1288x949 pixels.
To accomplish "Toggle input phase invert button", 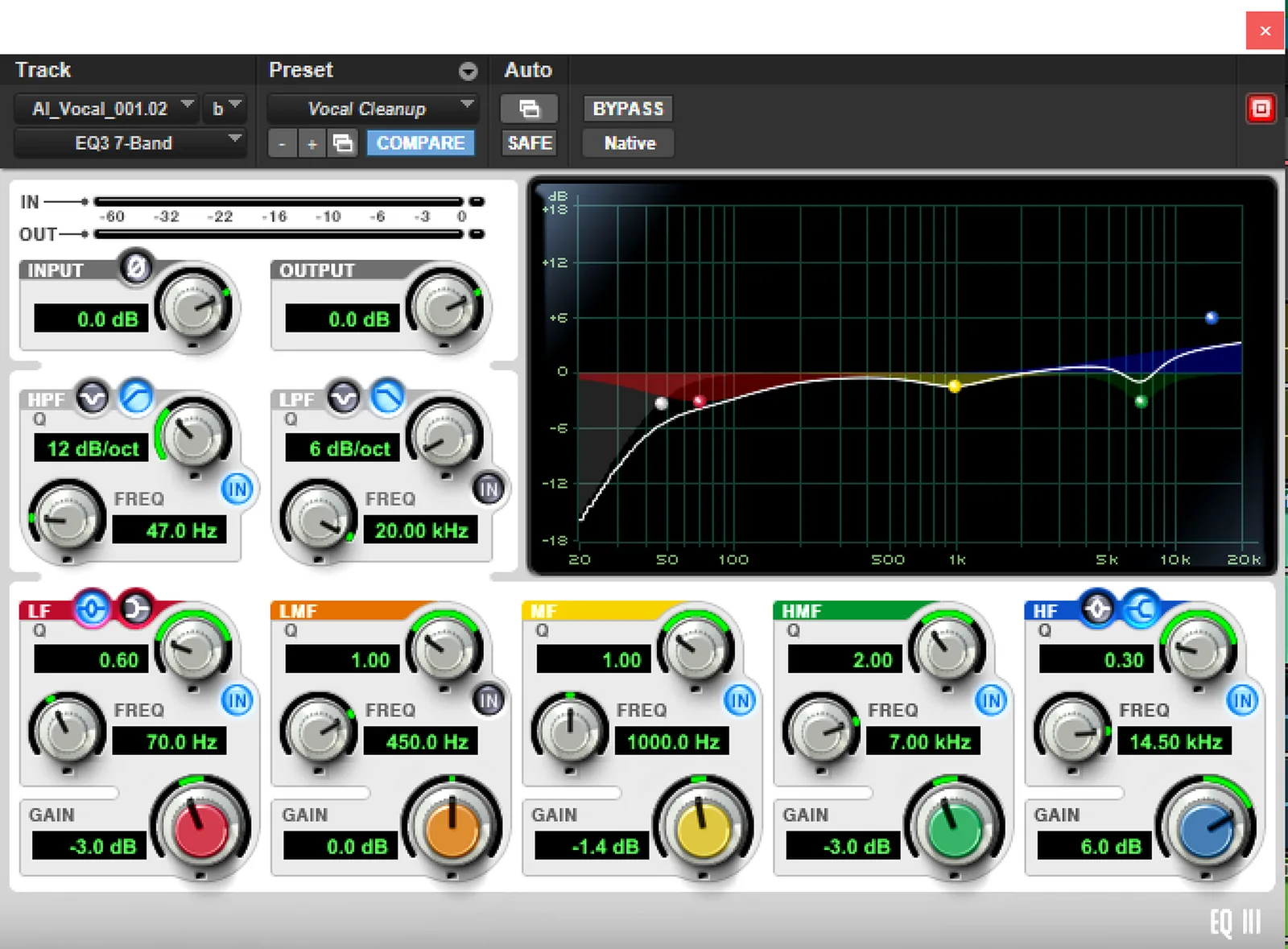I will pyautogui.click(x=136, y=267).
